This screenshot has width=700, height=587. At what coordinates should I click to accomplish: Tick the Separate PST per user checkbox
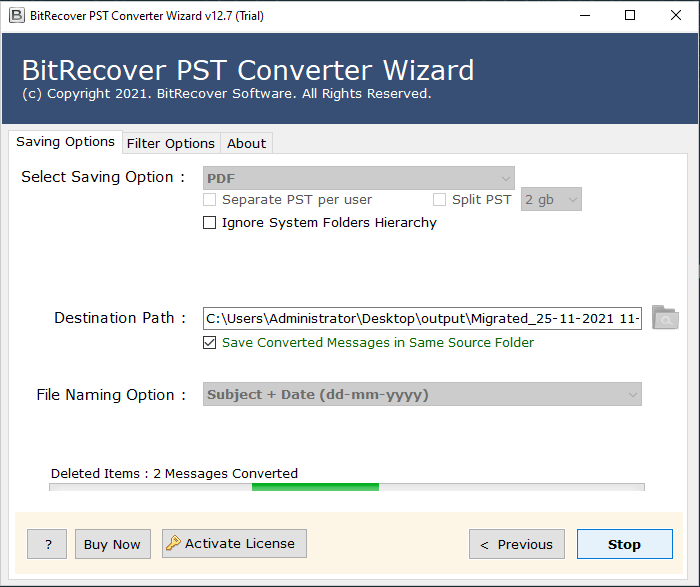click(209, 200)
